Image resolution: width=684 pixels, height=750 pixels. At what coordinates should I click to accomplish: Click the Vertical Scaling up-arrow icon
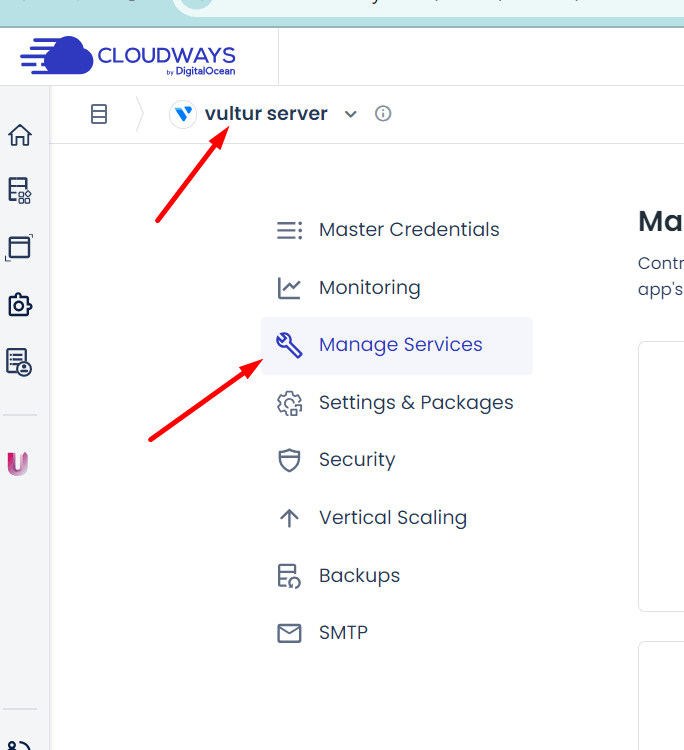click(x=289, y=518)
